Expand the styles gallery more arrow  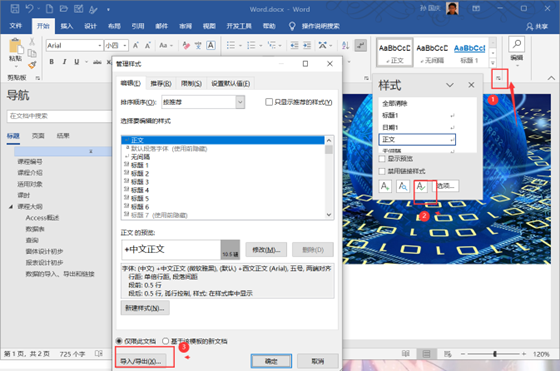[493, 63]
